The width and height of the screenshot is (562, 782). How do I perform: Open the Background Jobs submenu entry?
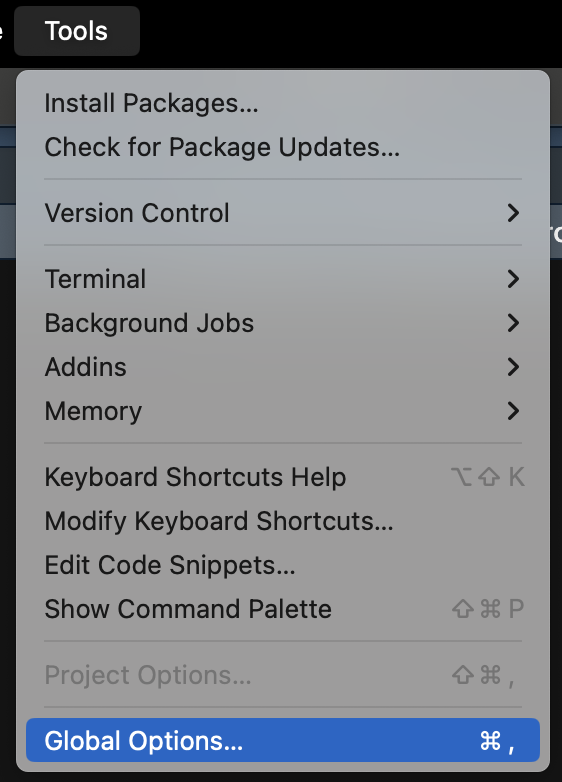pyautogui.click(x=283, y=323)
